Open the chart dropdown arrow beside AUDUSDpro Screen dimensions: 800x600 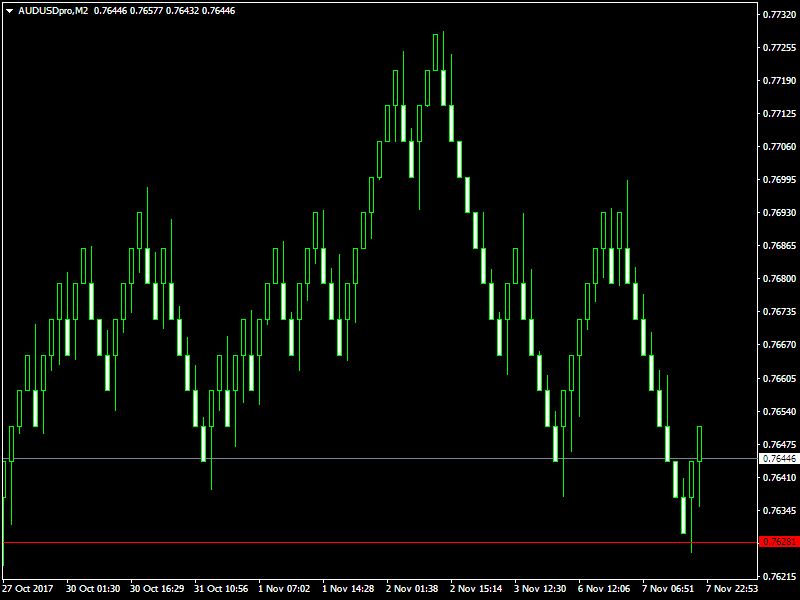pos(9,11)
